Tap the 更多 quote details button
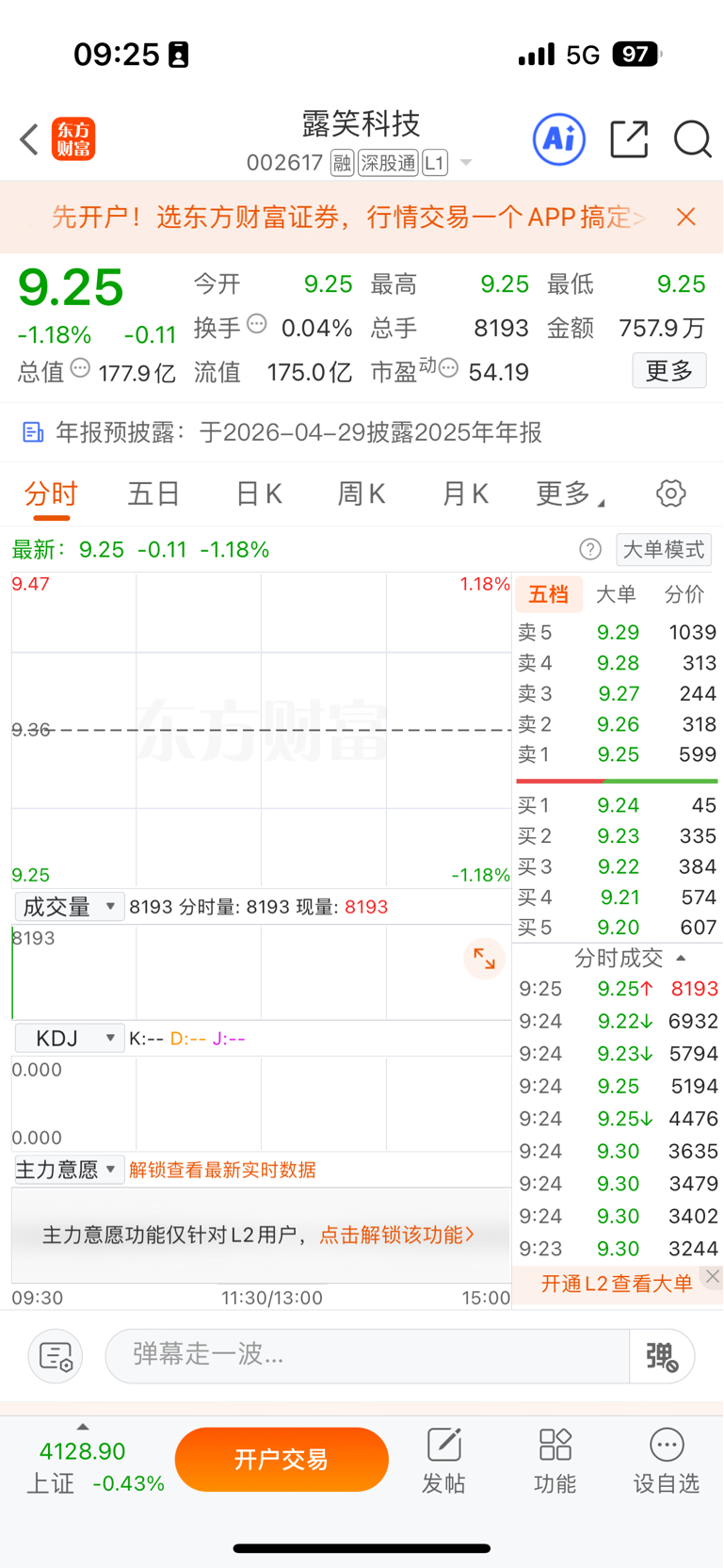Viewport: 724px width, 1568px height. pyautogui.click(x=669, y=371)
